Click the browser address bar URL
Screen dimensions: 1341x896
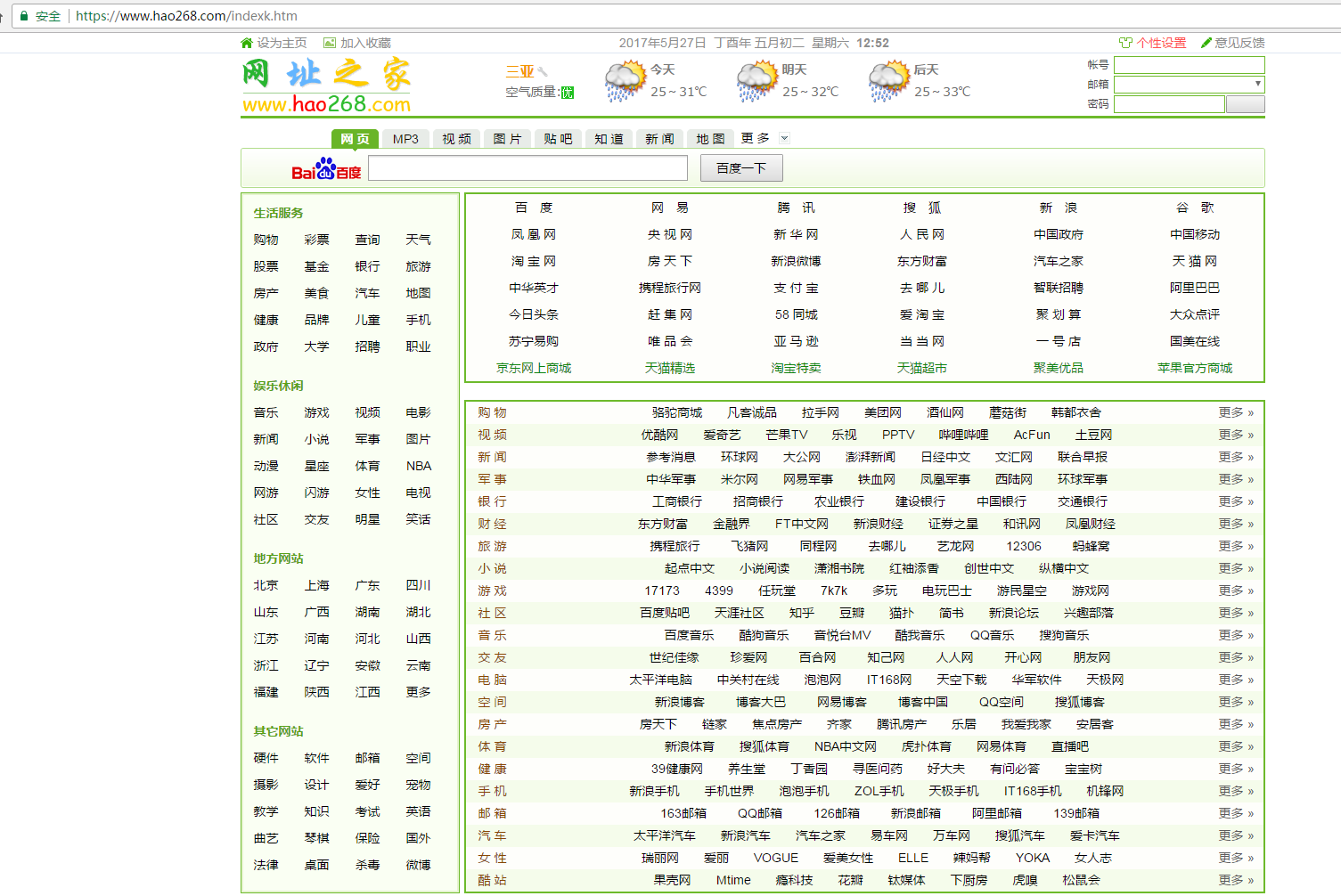[186, 16]
